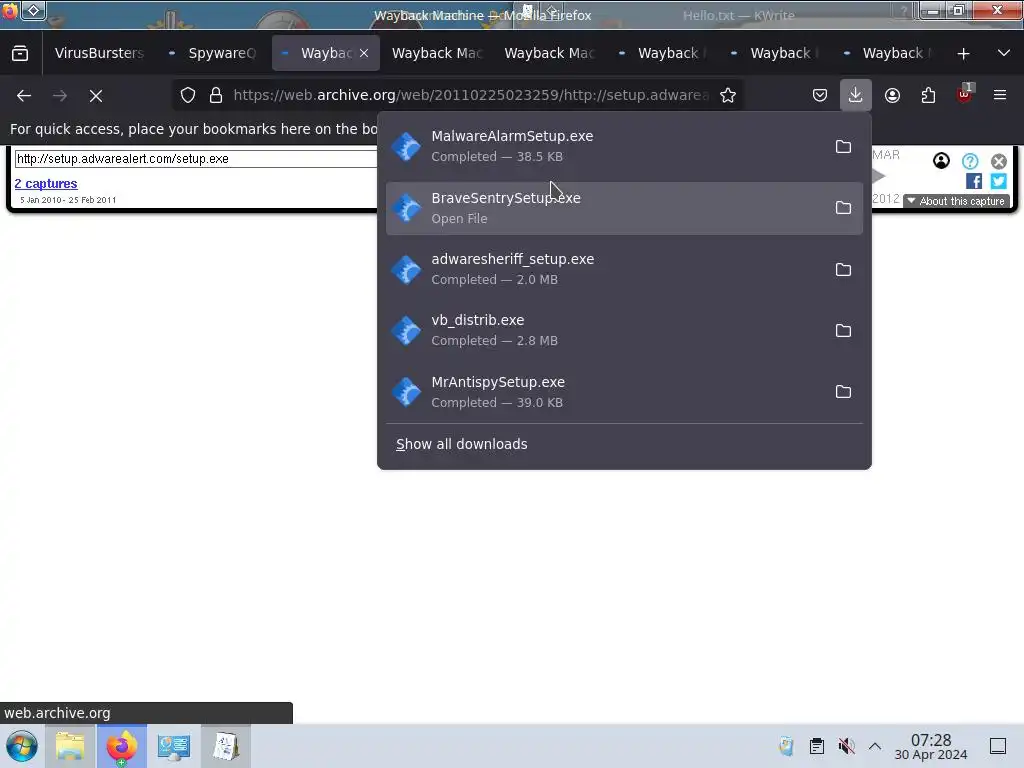Open system settings taskbar icon
The height and width of the screenshot is (768, 1024).
pyautogui.click(x=174, y=746)
